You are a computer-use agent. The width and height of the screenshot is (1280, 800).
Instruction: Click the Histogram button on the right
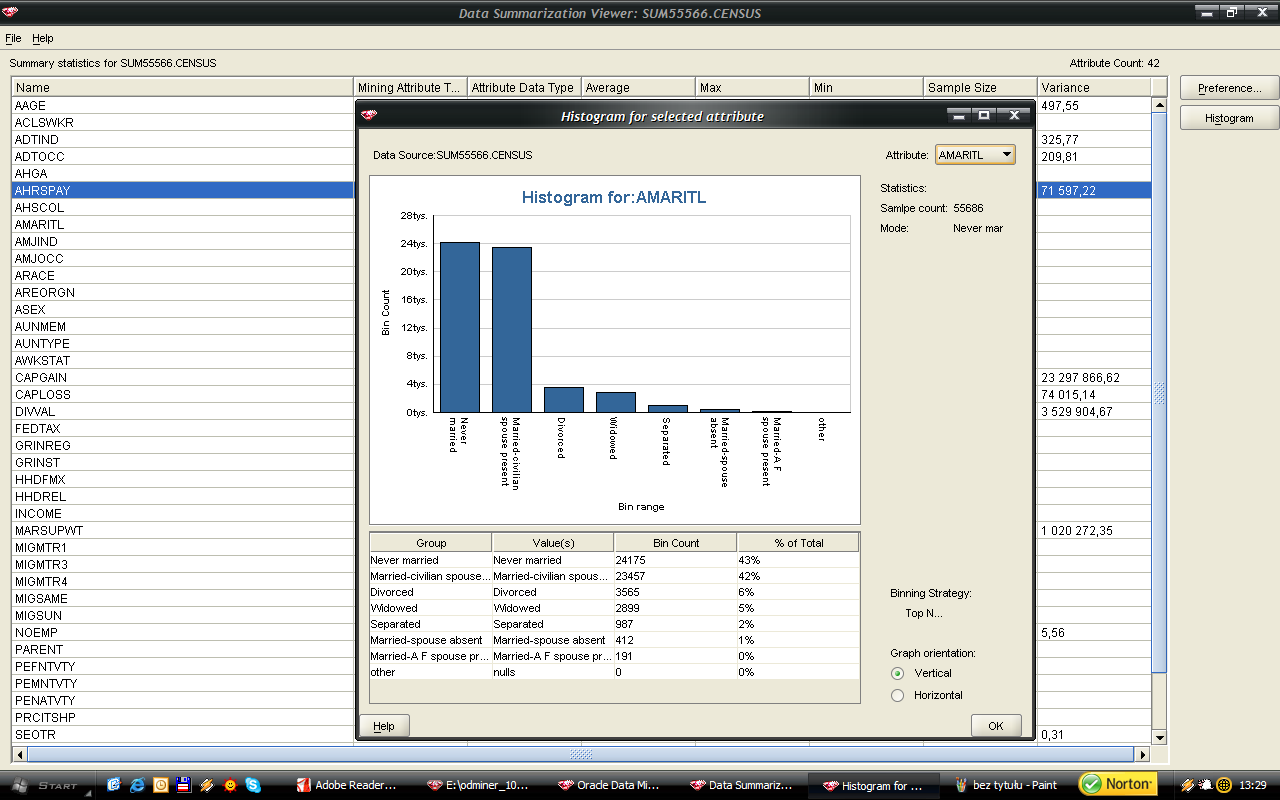(x=1230, y=118)
